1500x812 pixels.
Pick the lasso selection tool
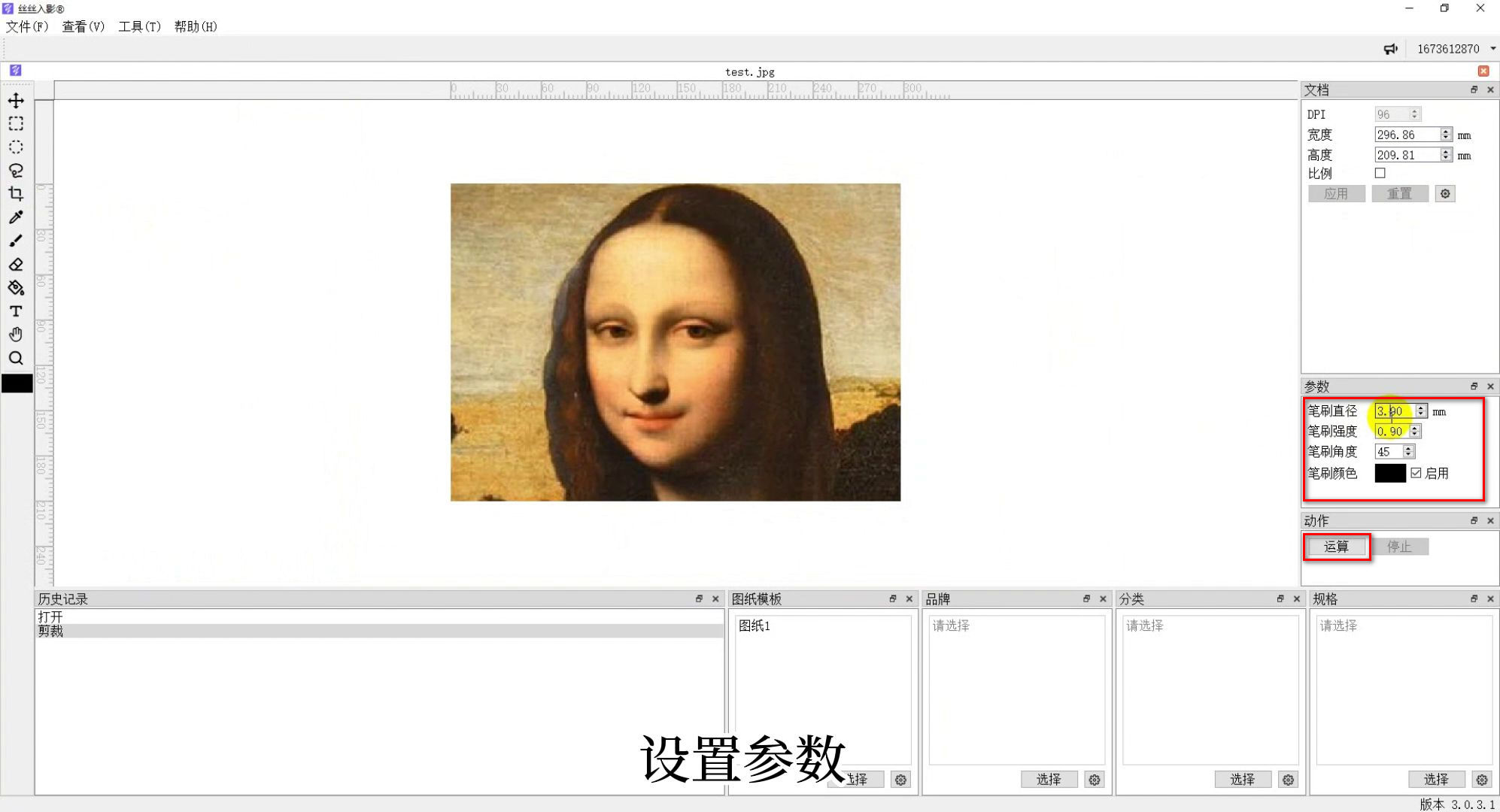click(x=16, y=171)
